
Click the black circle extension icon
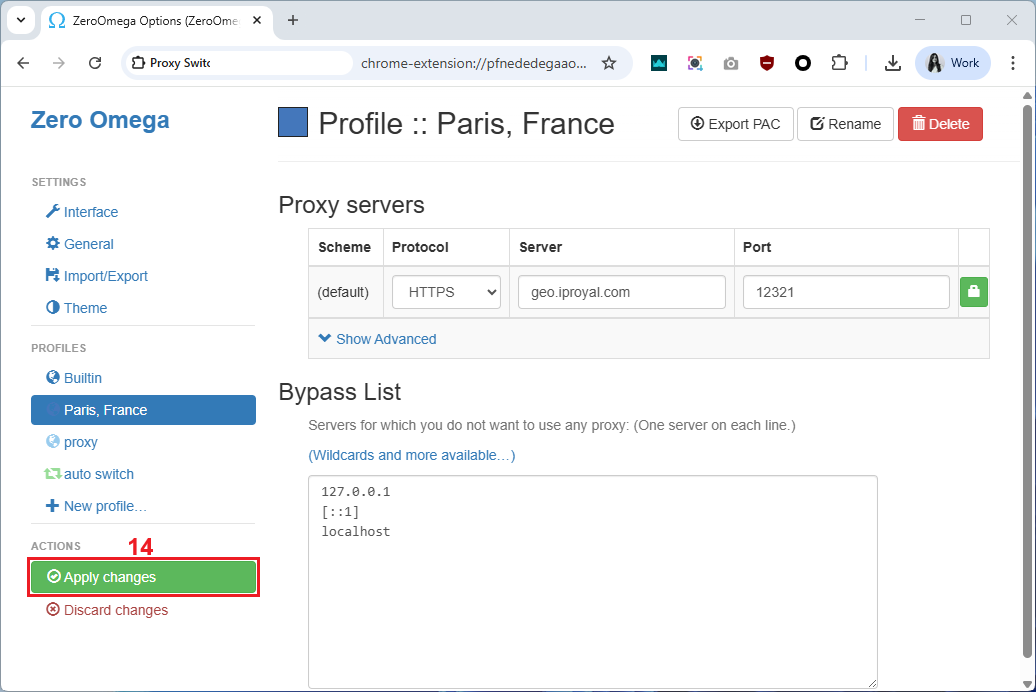(803, 63)
